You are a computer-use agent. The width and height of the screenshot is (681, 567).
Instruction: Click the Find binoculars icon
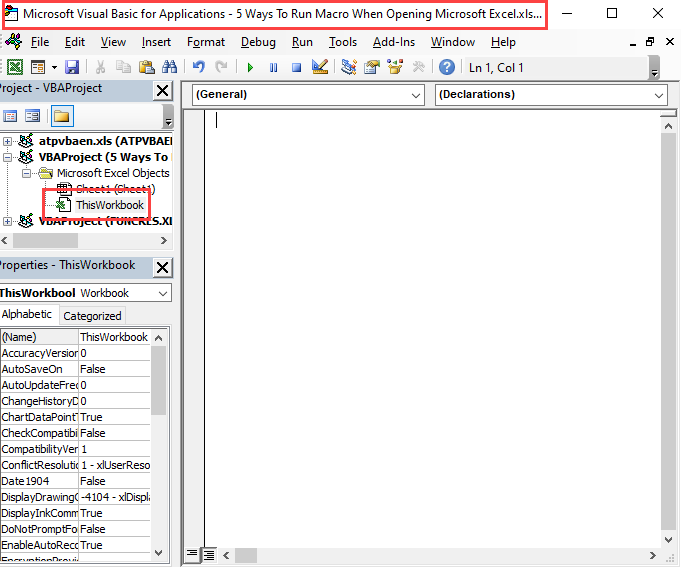(x=169, y=67)
